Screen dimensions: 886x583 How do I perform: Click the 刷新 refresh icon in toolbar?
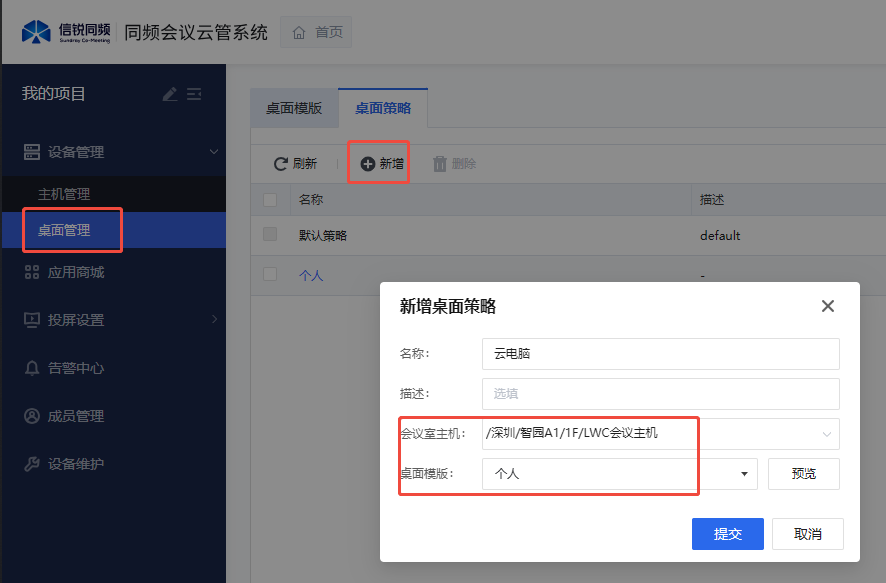(281, 164)
